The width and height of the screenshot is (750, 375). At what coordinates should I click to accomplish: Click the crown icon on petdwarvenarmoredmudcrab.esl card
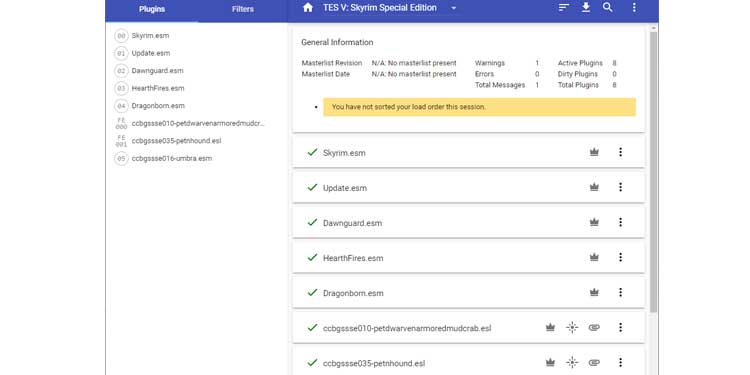[x=551, y=328]
